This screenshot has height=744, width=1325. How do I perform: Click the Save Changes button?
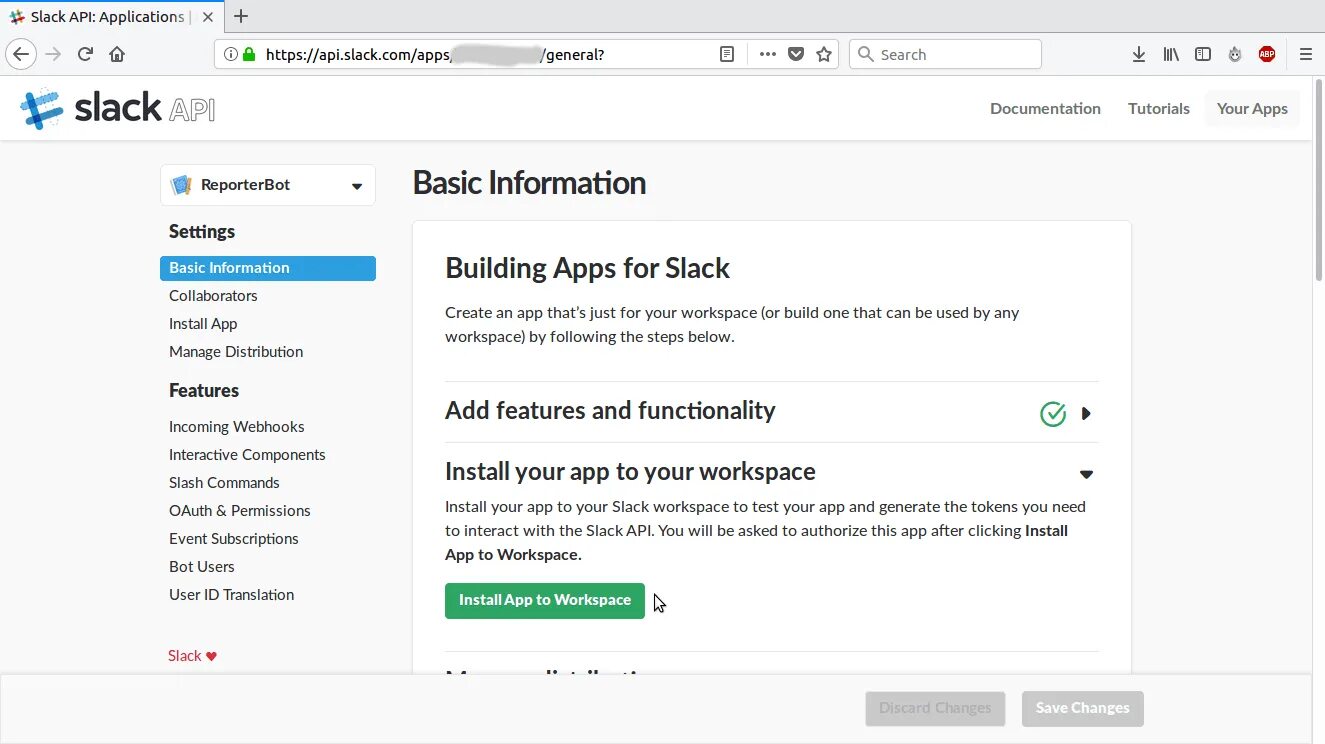tap(1082, 708)
